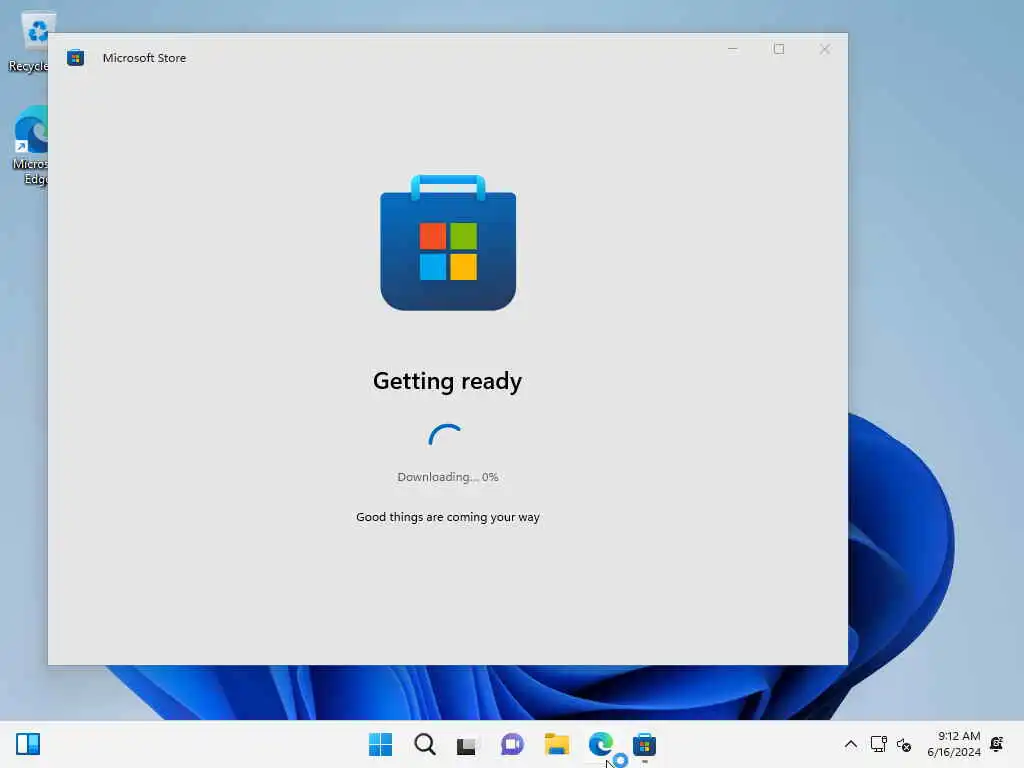The image size is (1024, 768).
Task: Show hidden system tray icons
Action: click(850, 744)
